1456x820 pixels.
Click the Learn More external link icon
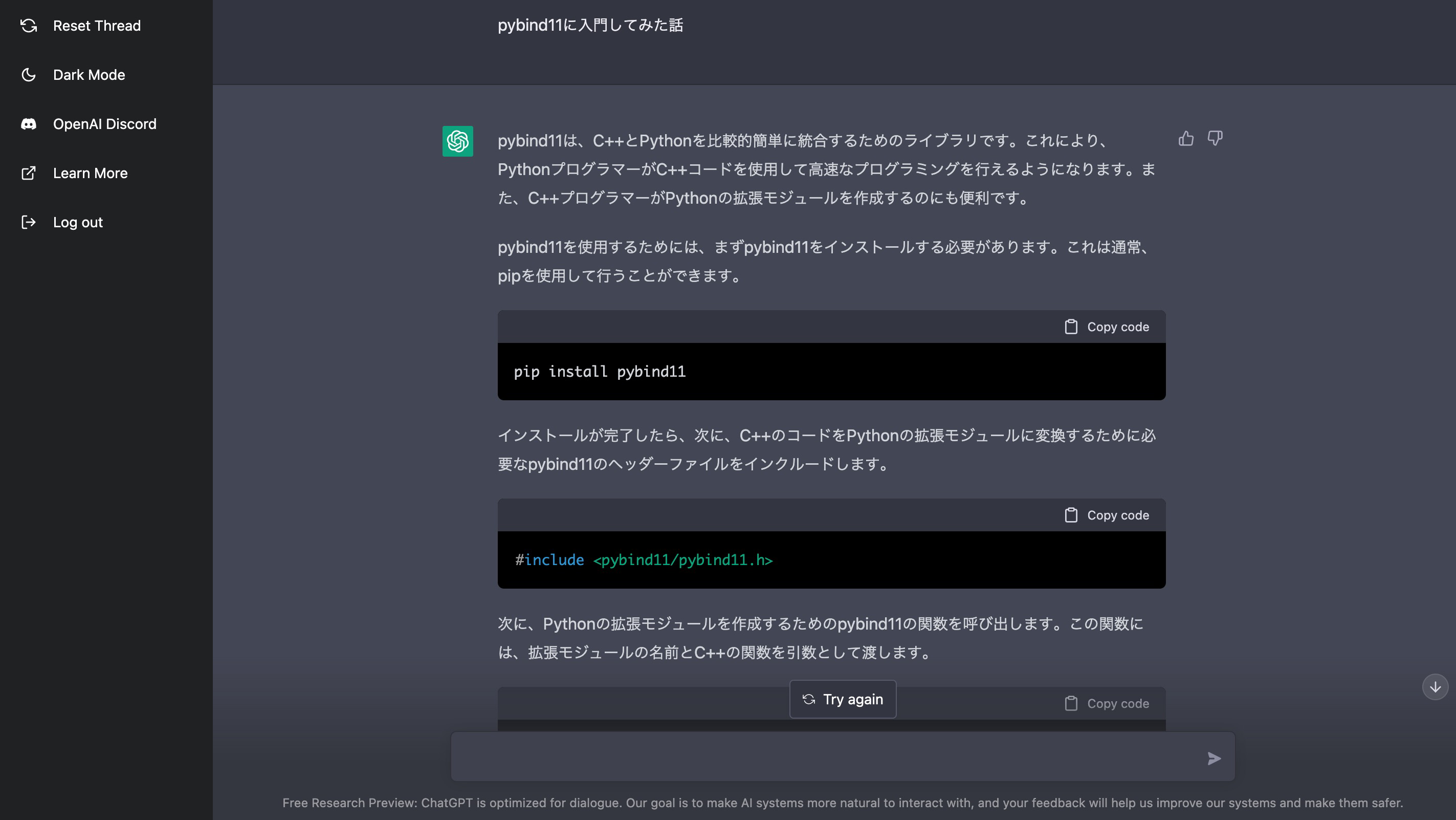coord(28,173)
